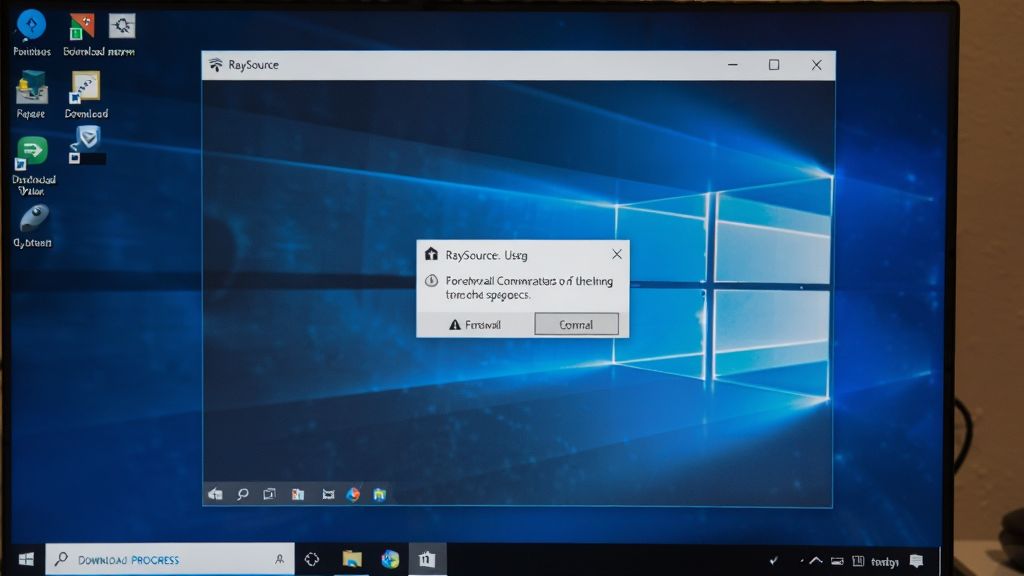Open the shield desktop shortcut icon

click(86, 144)
